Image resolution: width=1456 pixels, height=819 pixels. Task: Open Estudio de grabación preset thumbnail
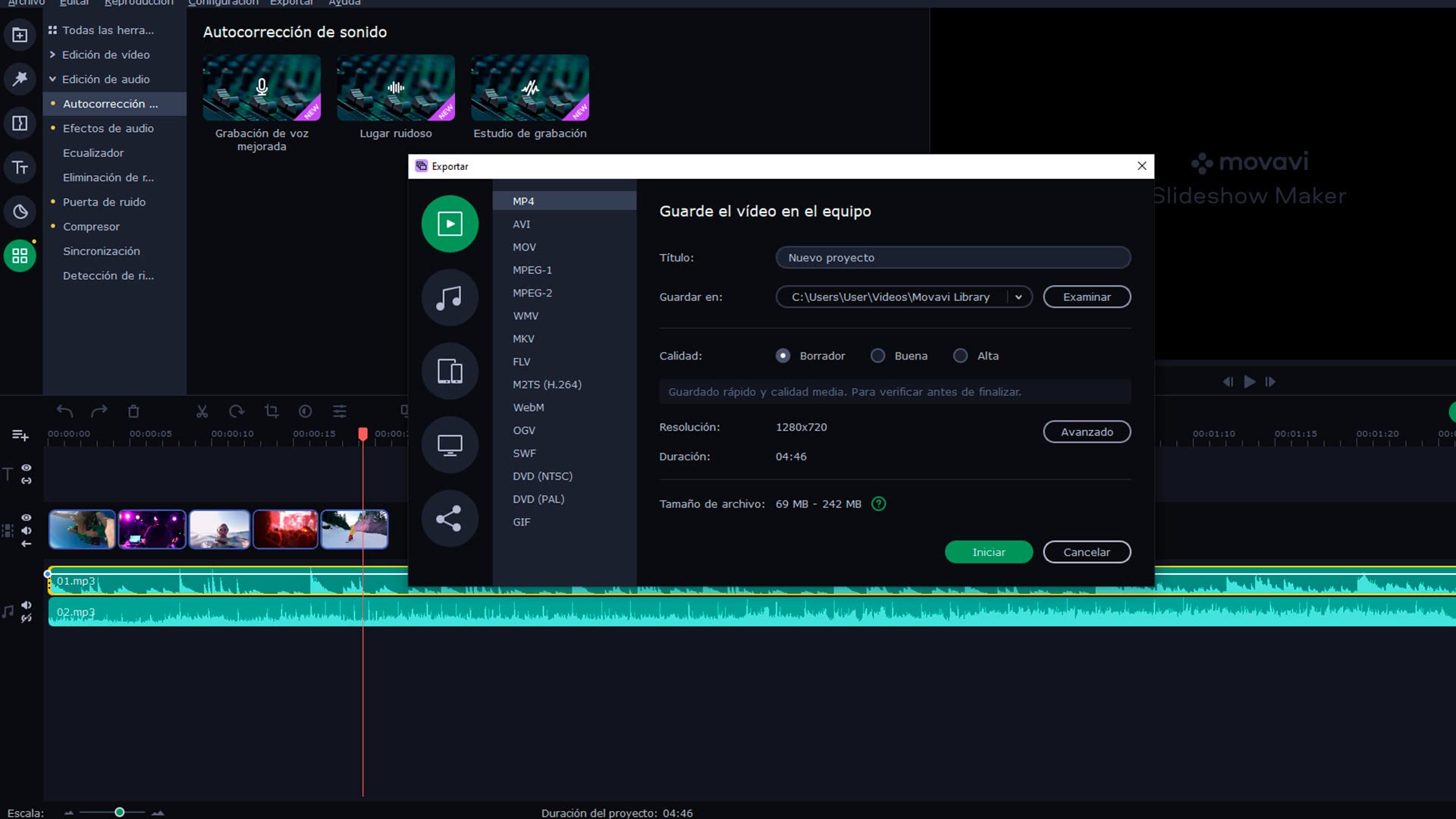530,88
